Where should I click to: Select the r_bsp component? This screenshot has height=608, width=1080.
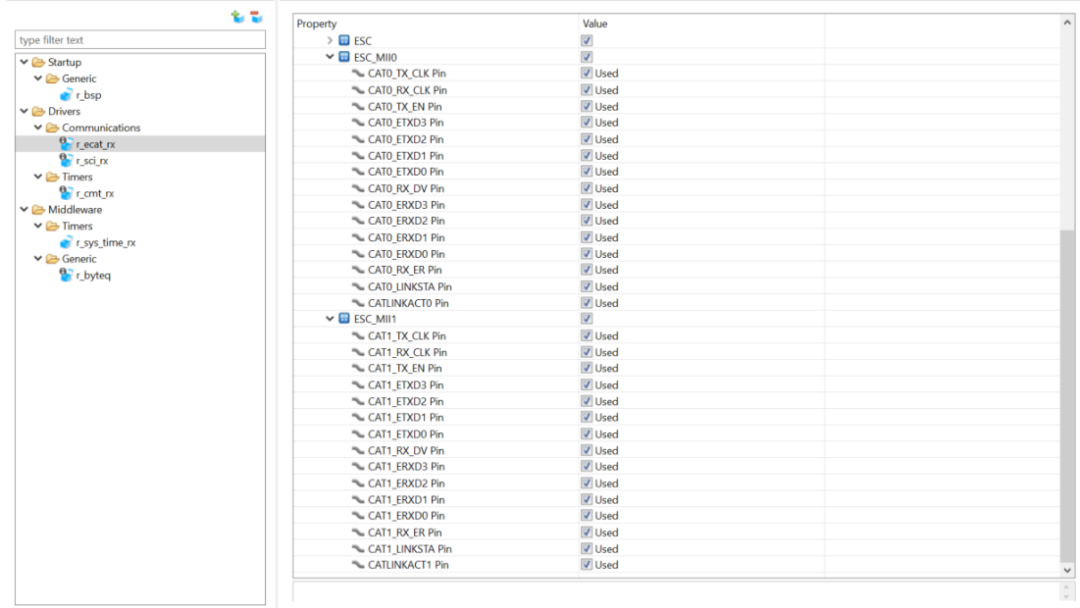tap(88, 95)
